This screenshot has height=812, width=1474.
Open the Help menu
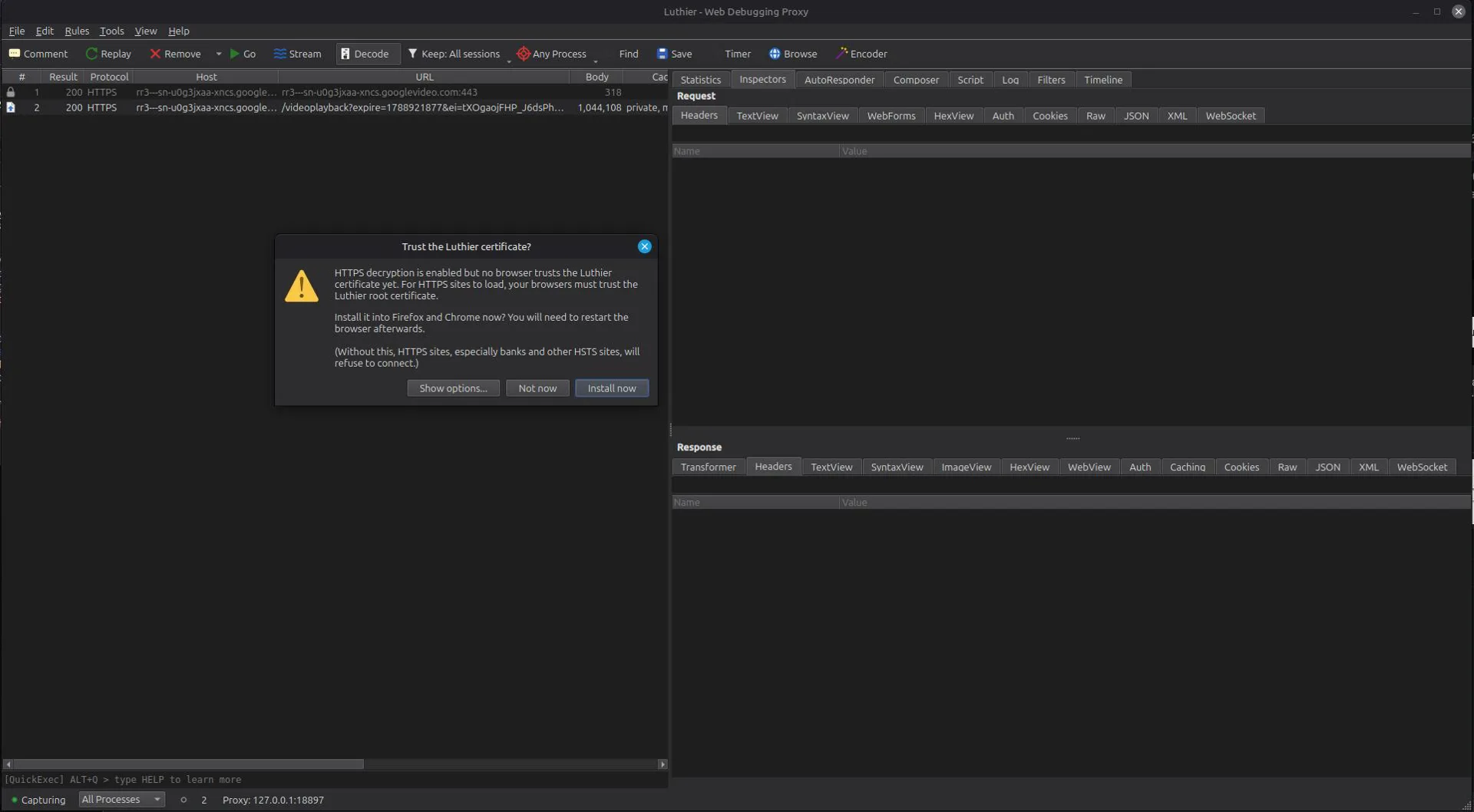pyautogui.click(x=178, y=31)
